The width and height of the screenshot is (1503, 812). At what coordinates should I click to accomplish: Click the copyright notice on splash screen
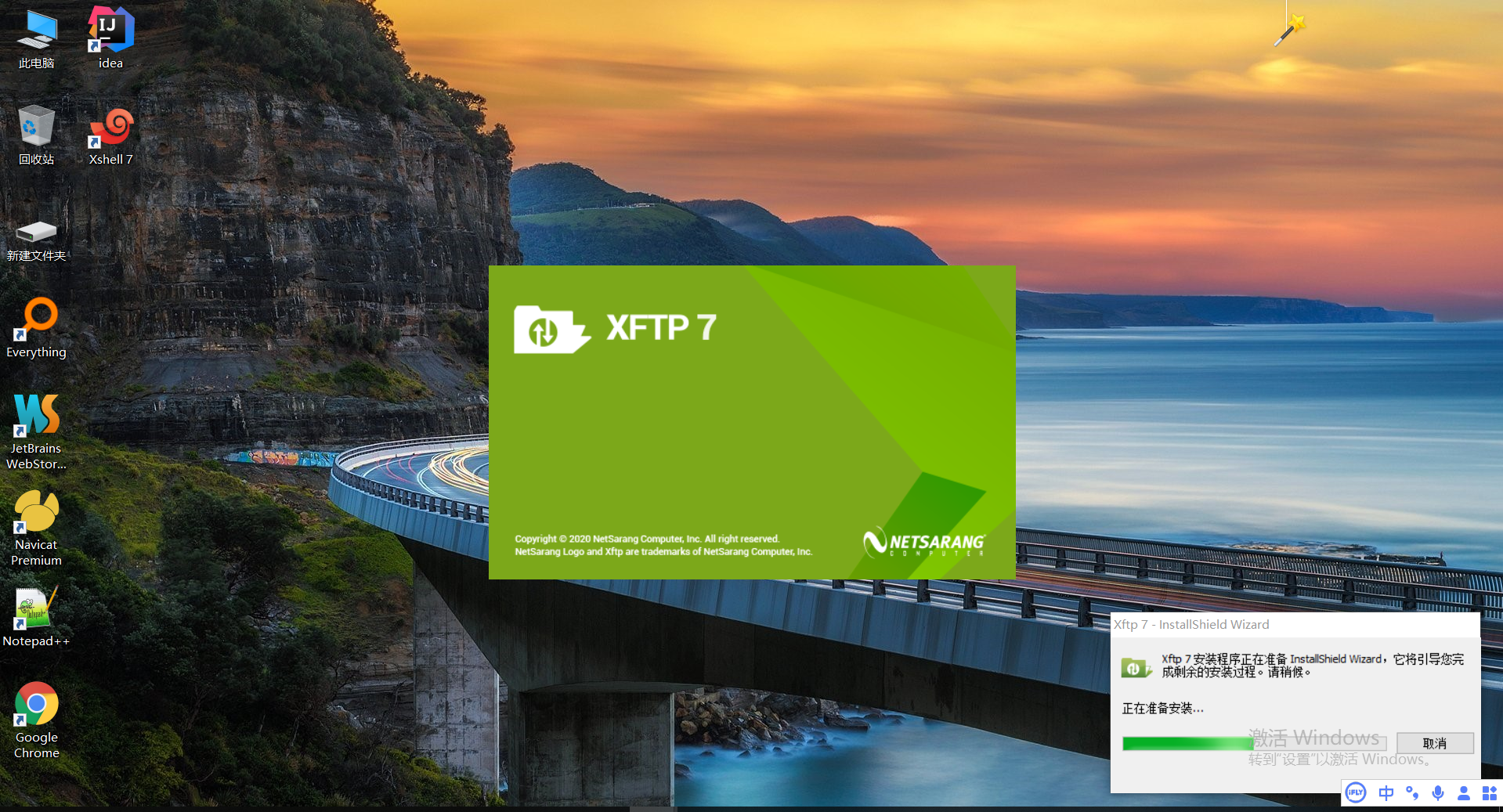click(663, 545)
